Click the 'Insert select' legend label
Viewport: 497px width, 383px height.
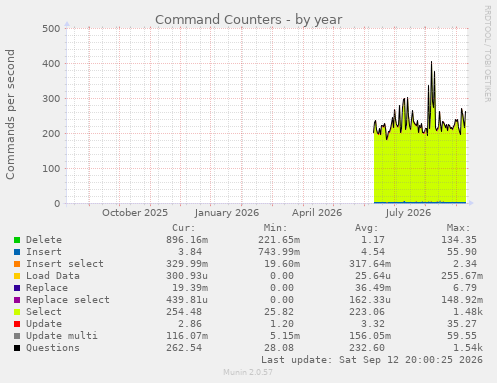click(65, 264)
